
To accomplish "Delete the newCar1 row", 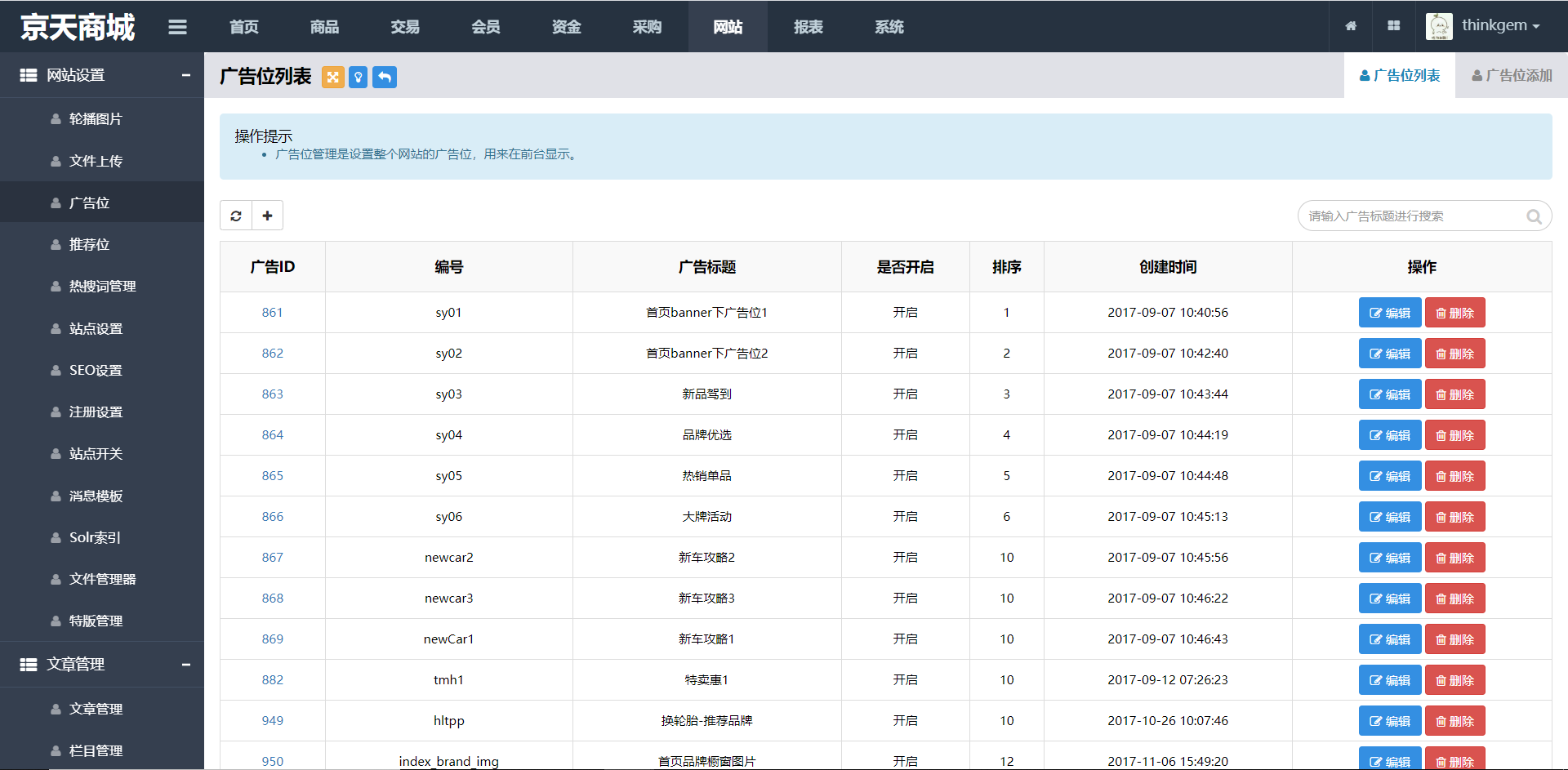I will (x=1455, y=639).
